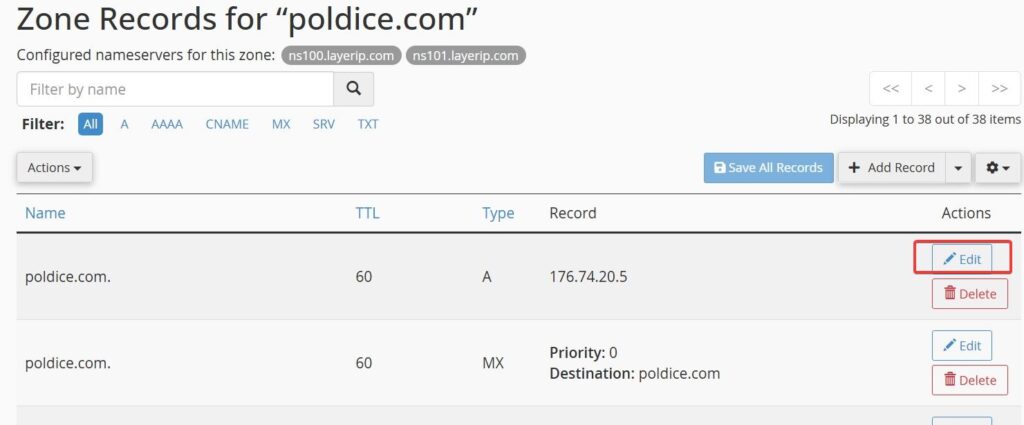The image size is (1024, 425).
Task: Expand the Add Record caret dropdown
Action: tap(959, 168)
